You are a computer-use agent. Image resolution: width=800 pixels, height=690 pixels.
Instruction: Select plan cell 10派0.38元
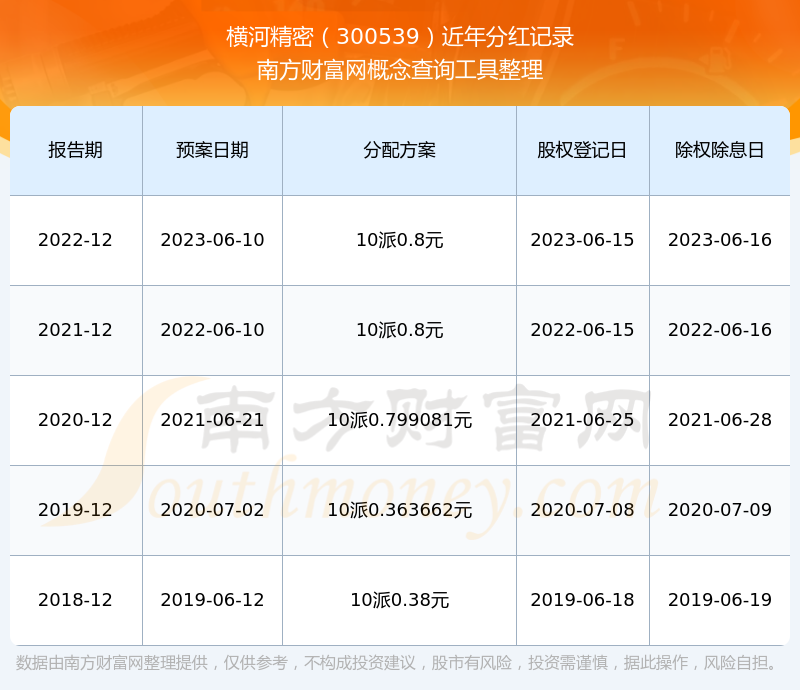[399, 600]
